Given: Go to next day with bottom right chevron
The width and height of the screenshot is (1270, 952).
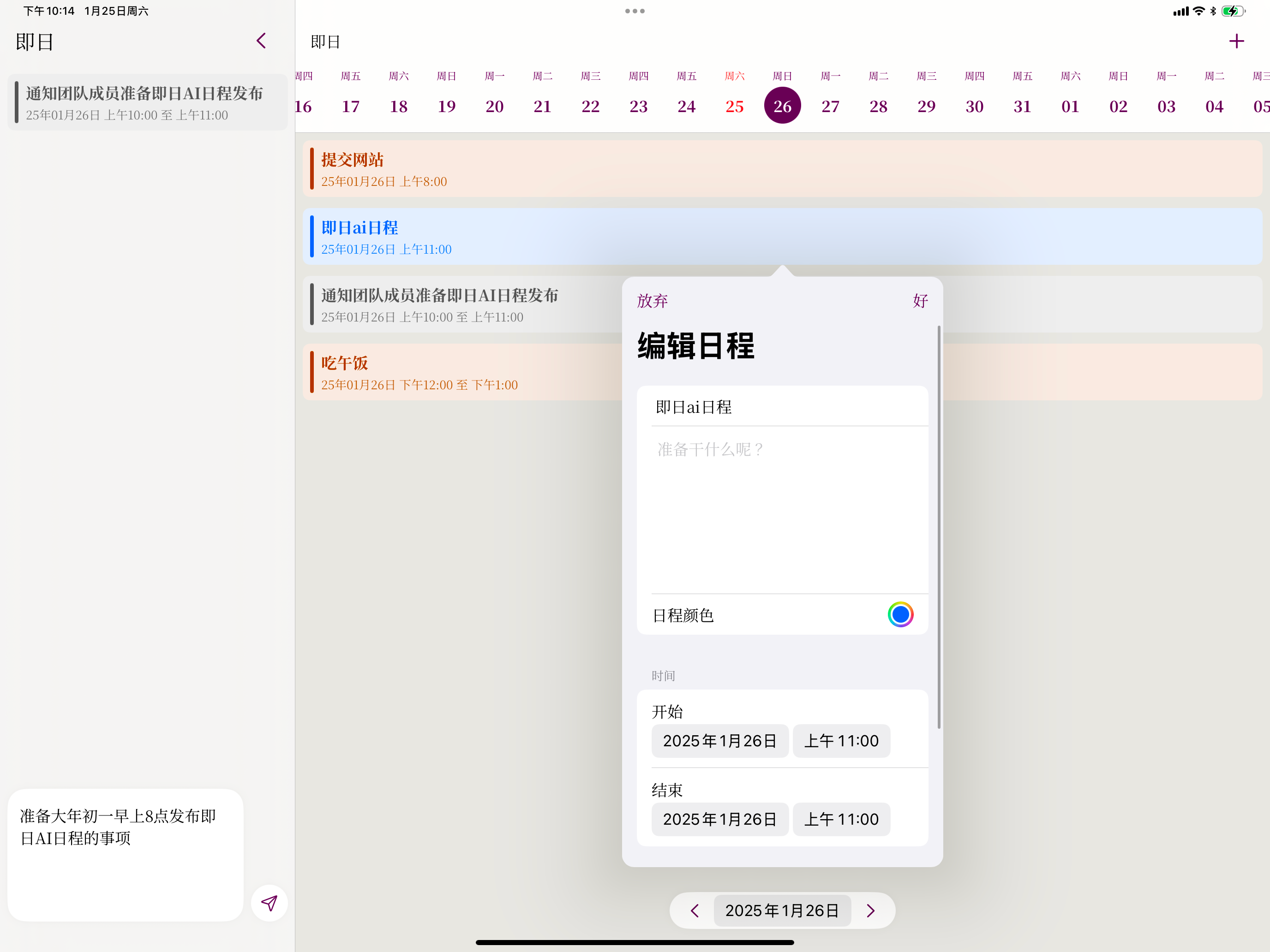Looking at the screenshot, I should click(870, 910).
